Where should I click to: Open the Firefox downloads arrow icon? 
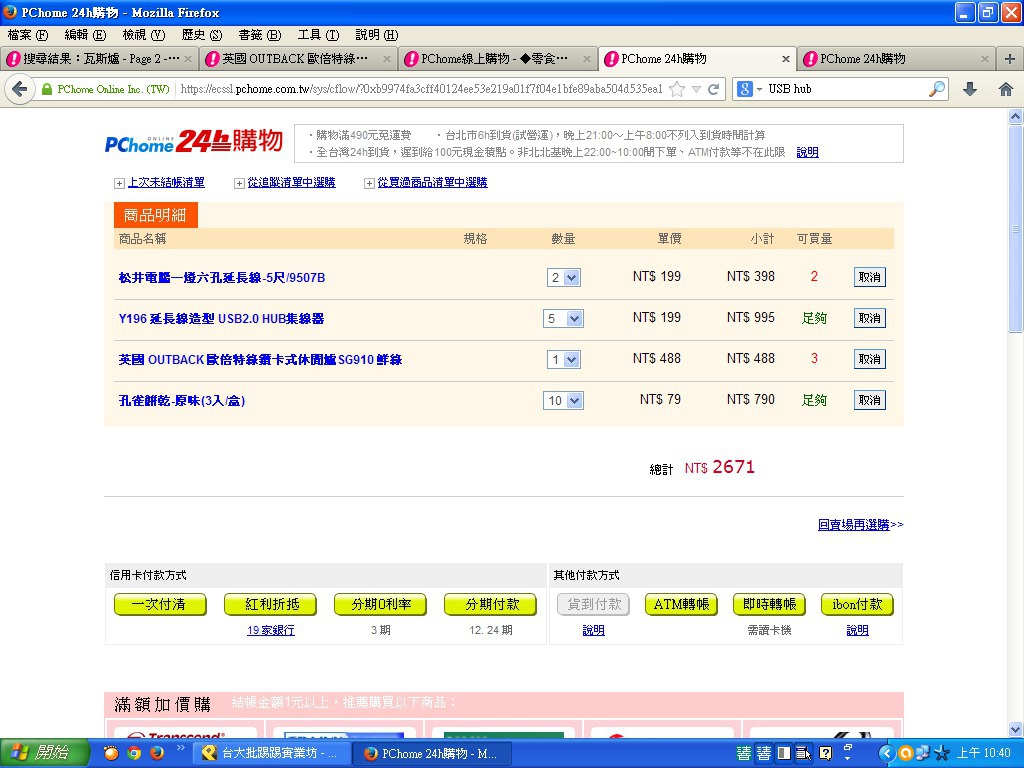[969, 89]
